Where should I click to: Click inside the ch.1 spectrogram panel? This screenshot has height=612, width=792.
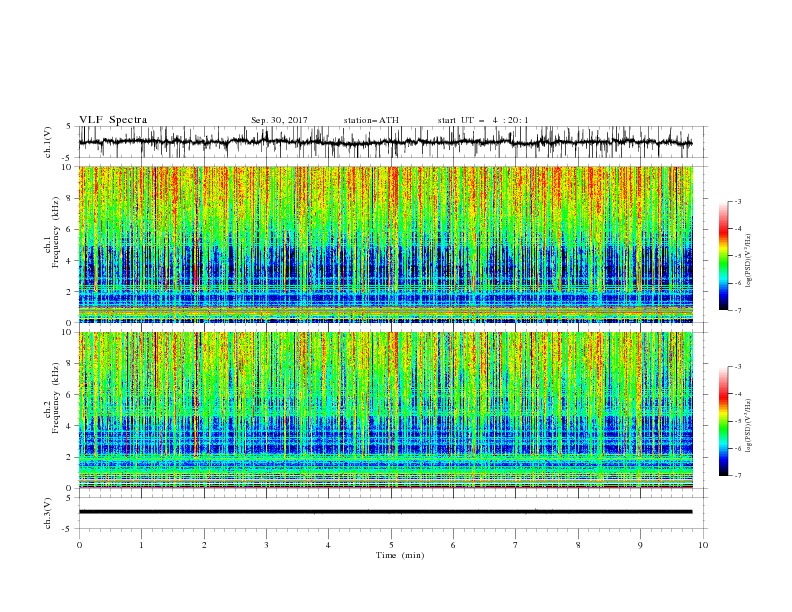click(x=385, y=244)
